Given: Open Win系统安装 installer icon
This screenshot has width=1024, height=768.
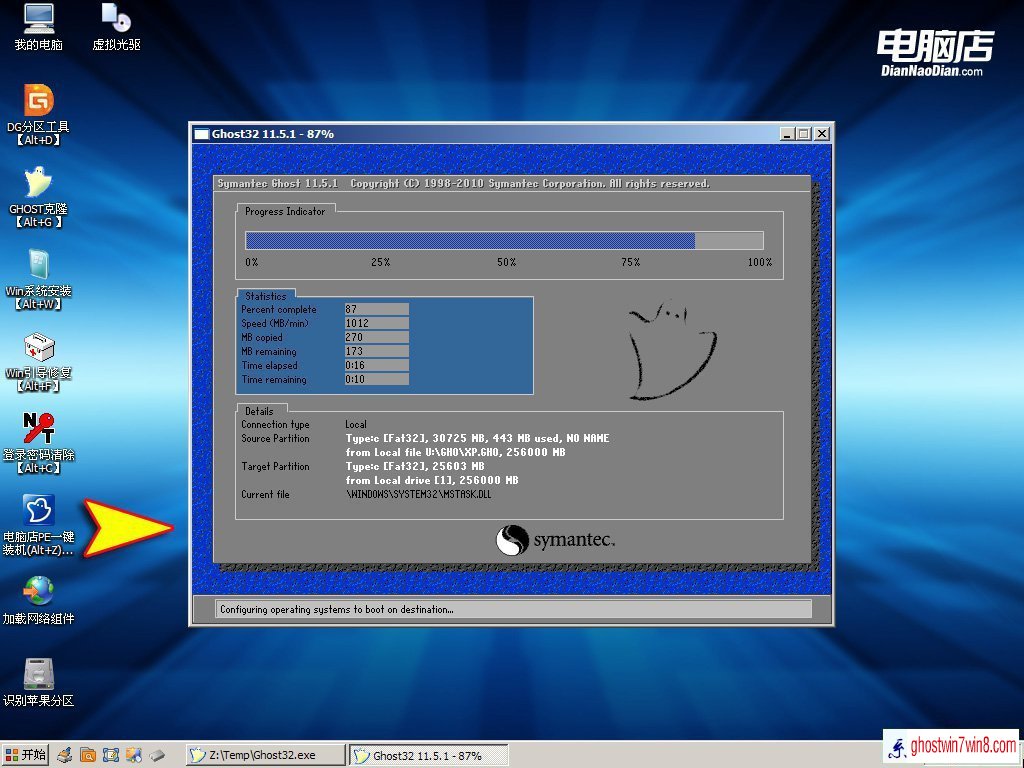Looking at the screenshot, I should click(x=38, y=265).
